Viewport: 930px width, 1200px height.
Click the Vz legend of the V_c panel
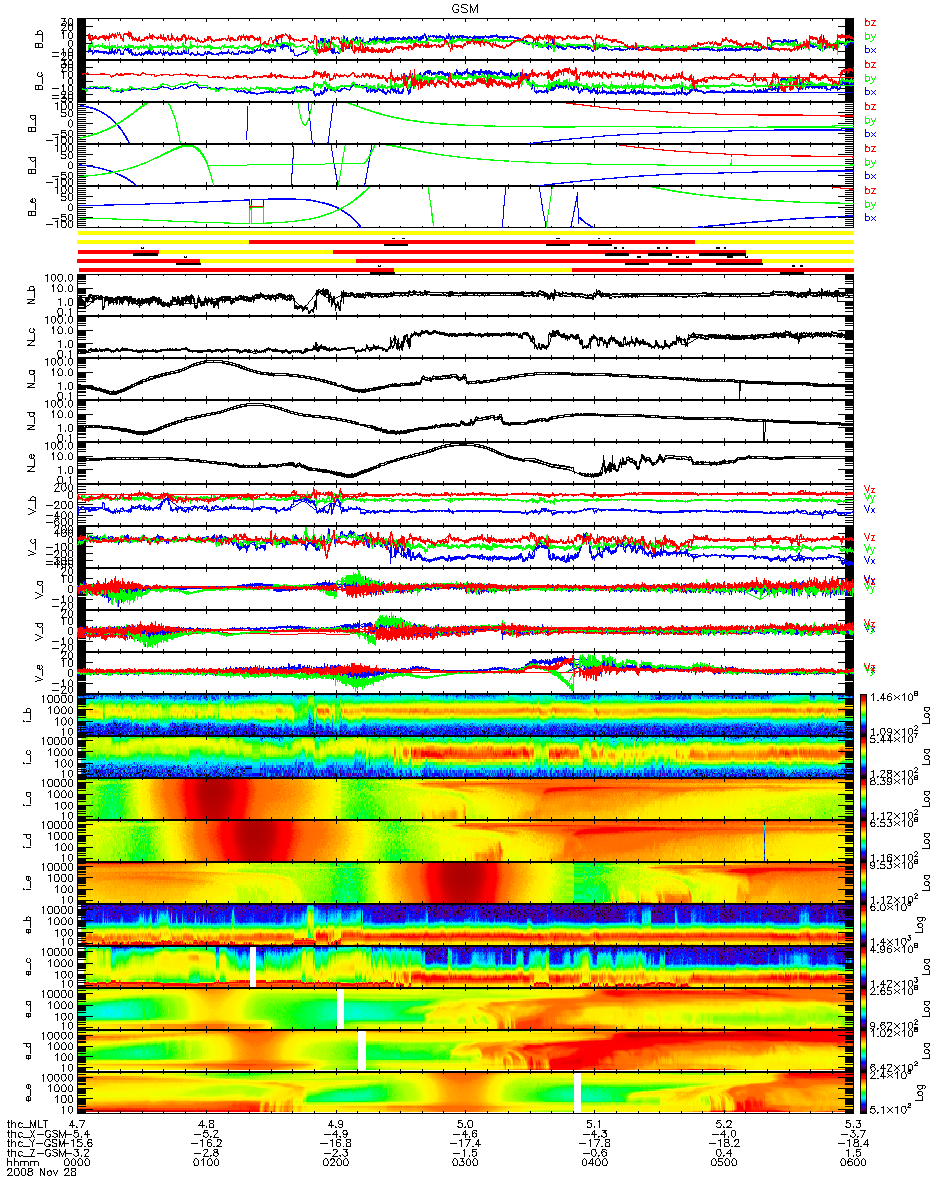[870, 537]
